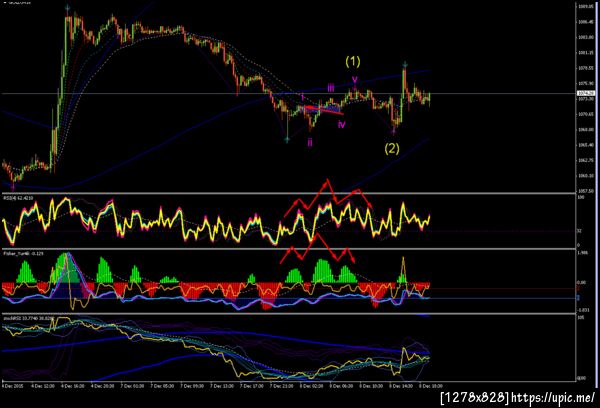Click the 4 Dec 2015 time label

click(13, 386)
